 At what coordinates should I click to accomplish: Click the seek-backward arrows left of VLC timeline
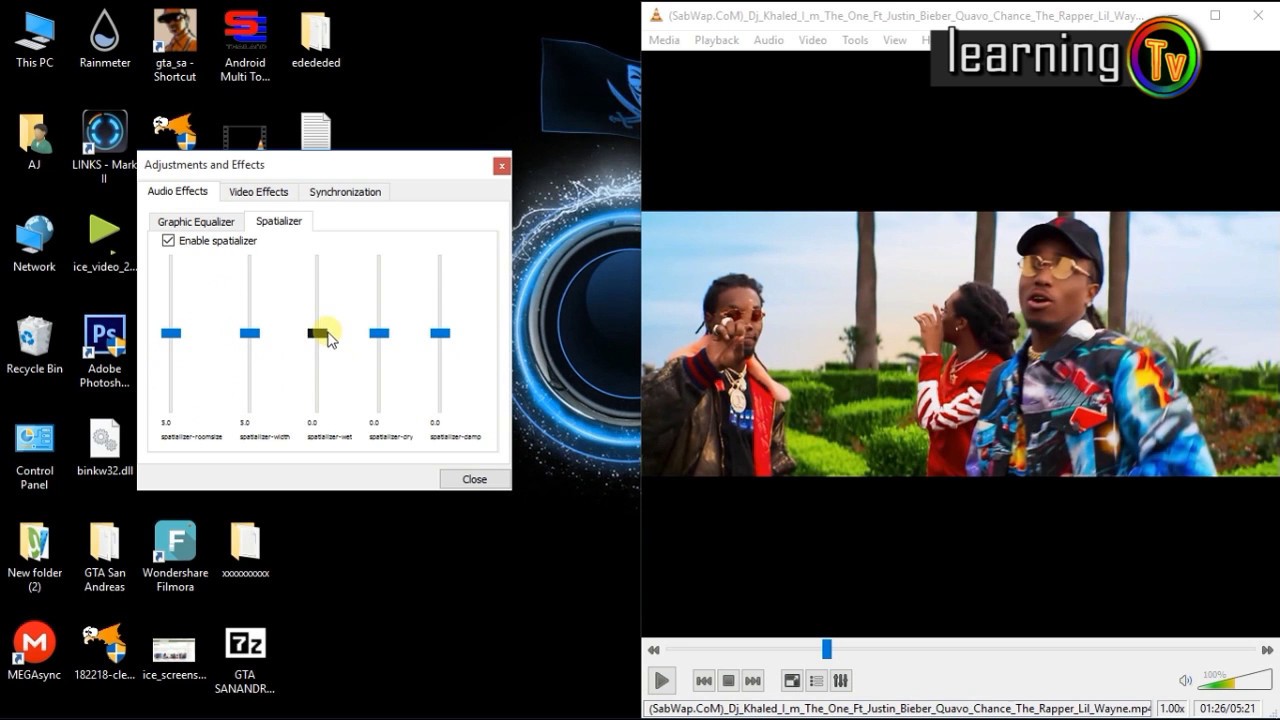click(x=653, y=650)
